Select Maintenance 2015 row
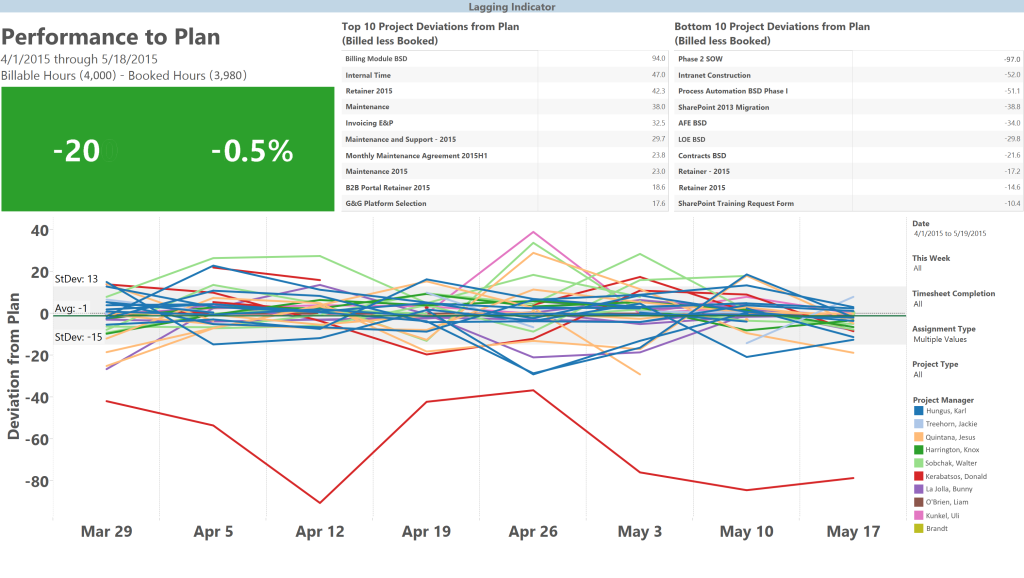 505,171
